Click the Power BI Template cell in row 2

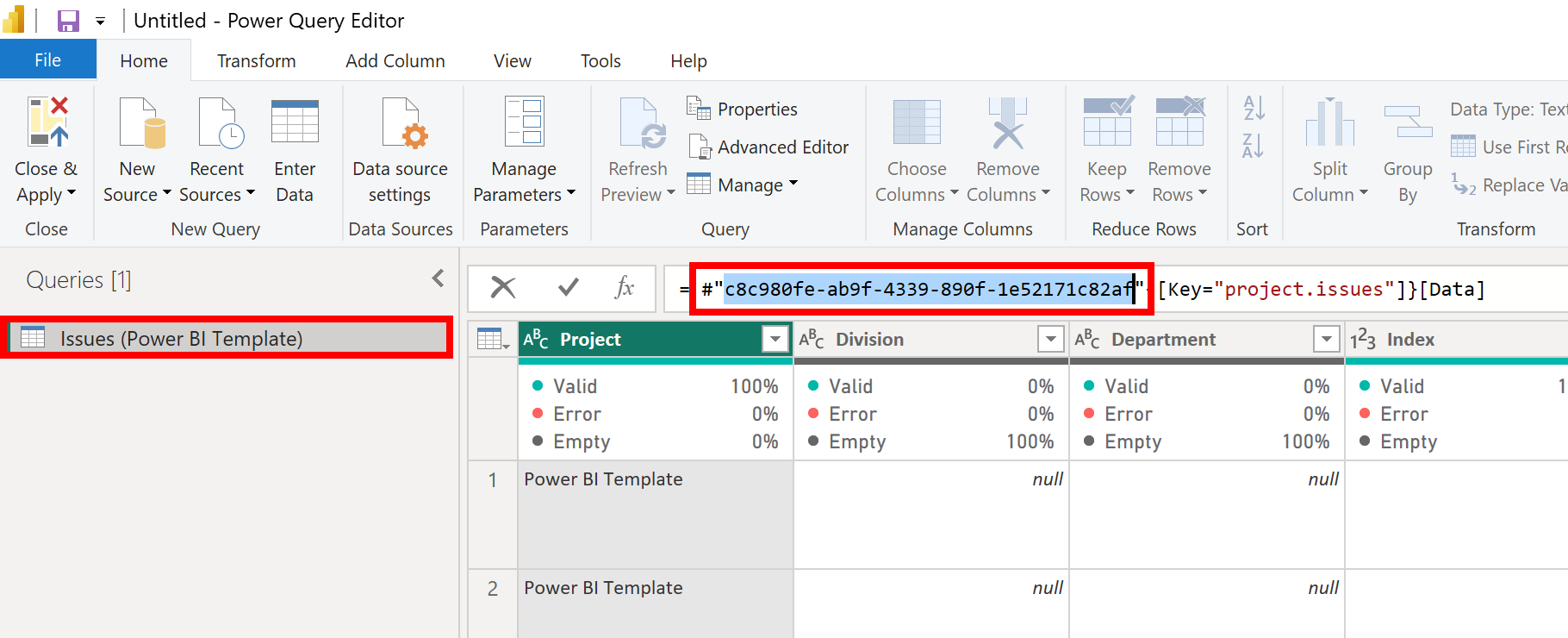(656, 604)
